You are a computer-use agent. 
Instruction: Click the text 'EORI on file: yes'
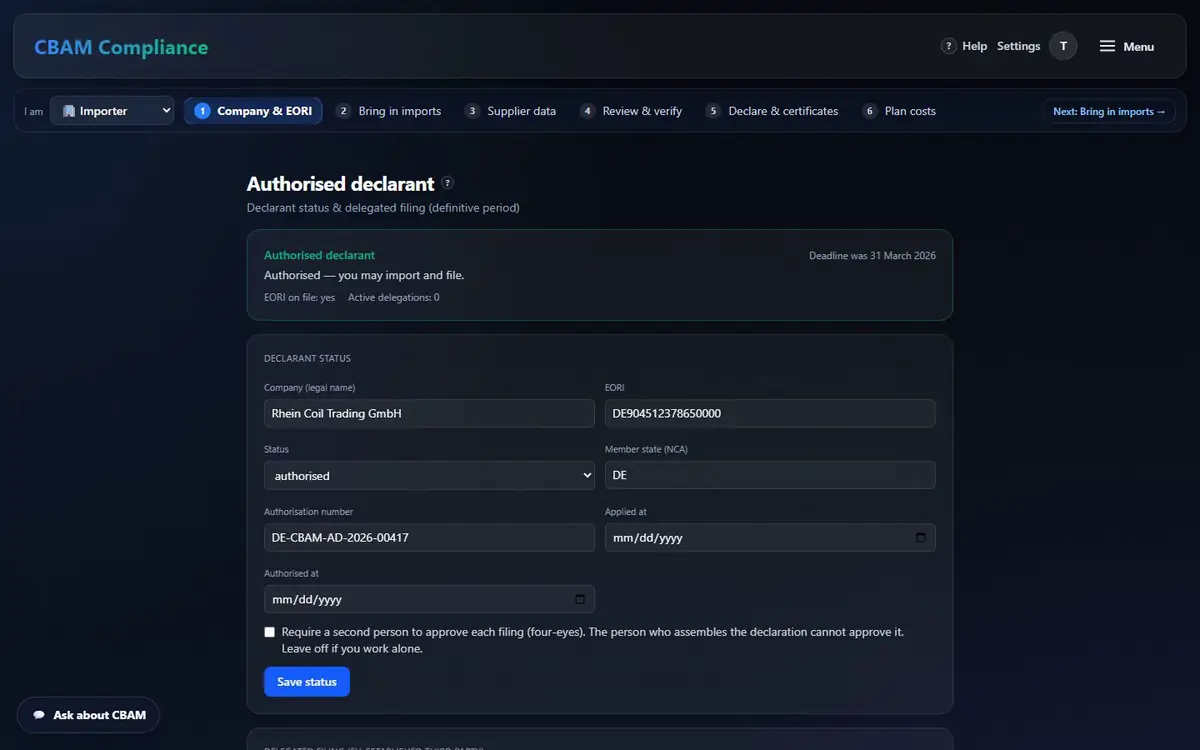point(300,298)
